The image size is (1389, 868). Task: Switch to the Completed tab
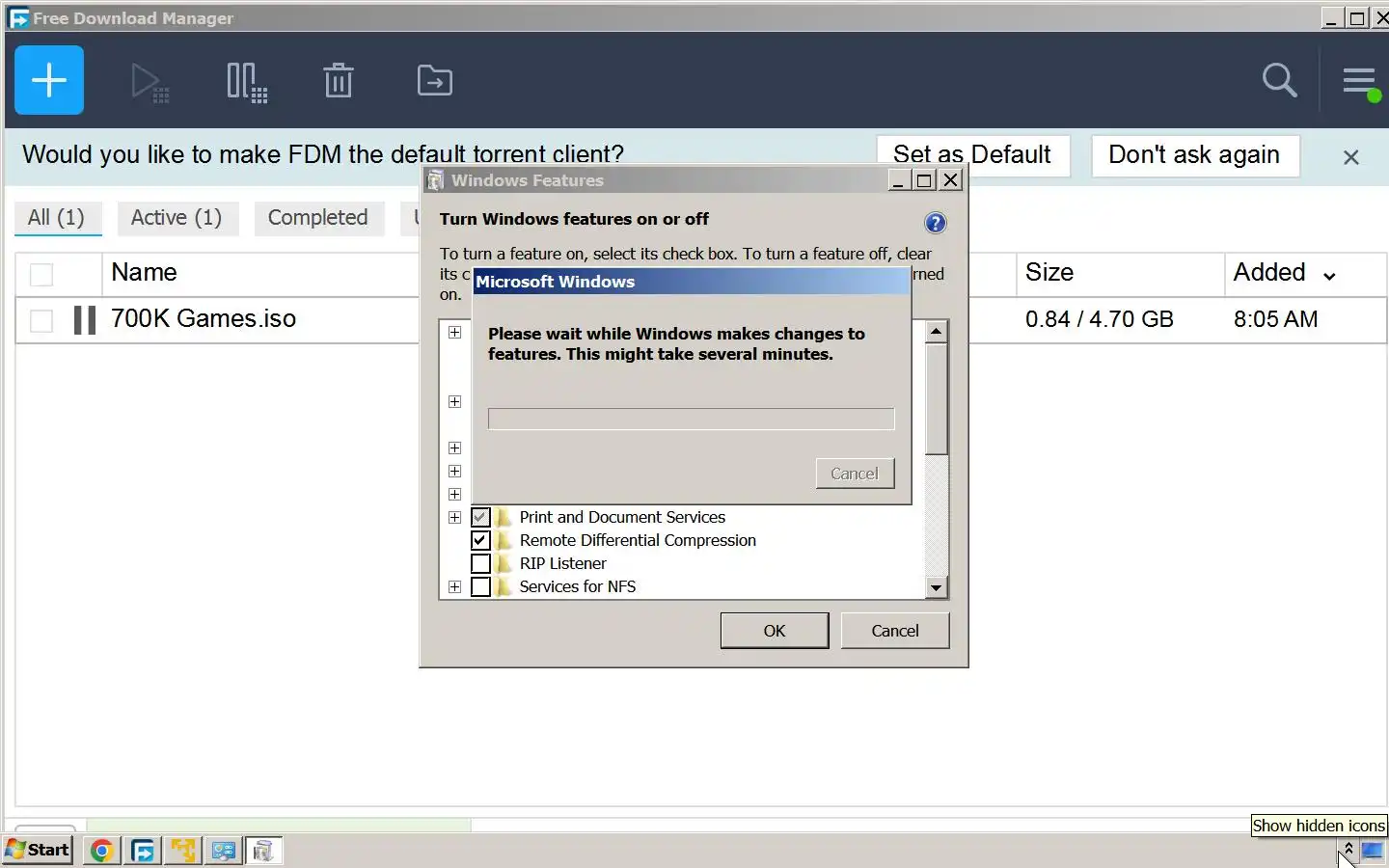click(317, 217)
